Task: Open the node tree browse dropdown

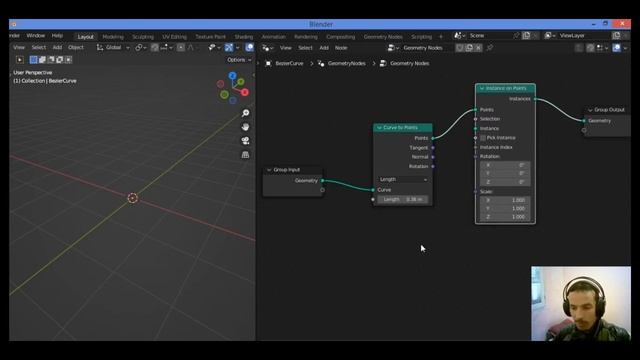Action: [x=393, y=48]
